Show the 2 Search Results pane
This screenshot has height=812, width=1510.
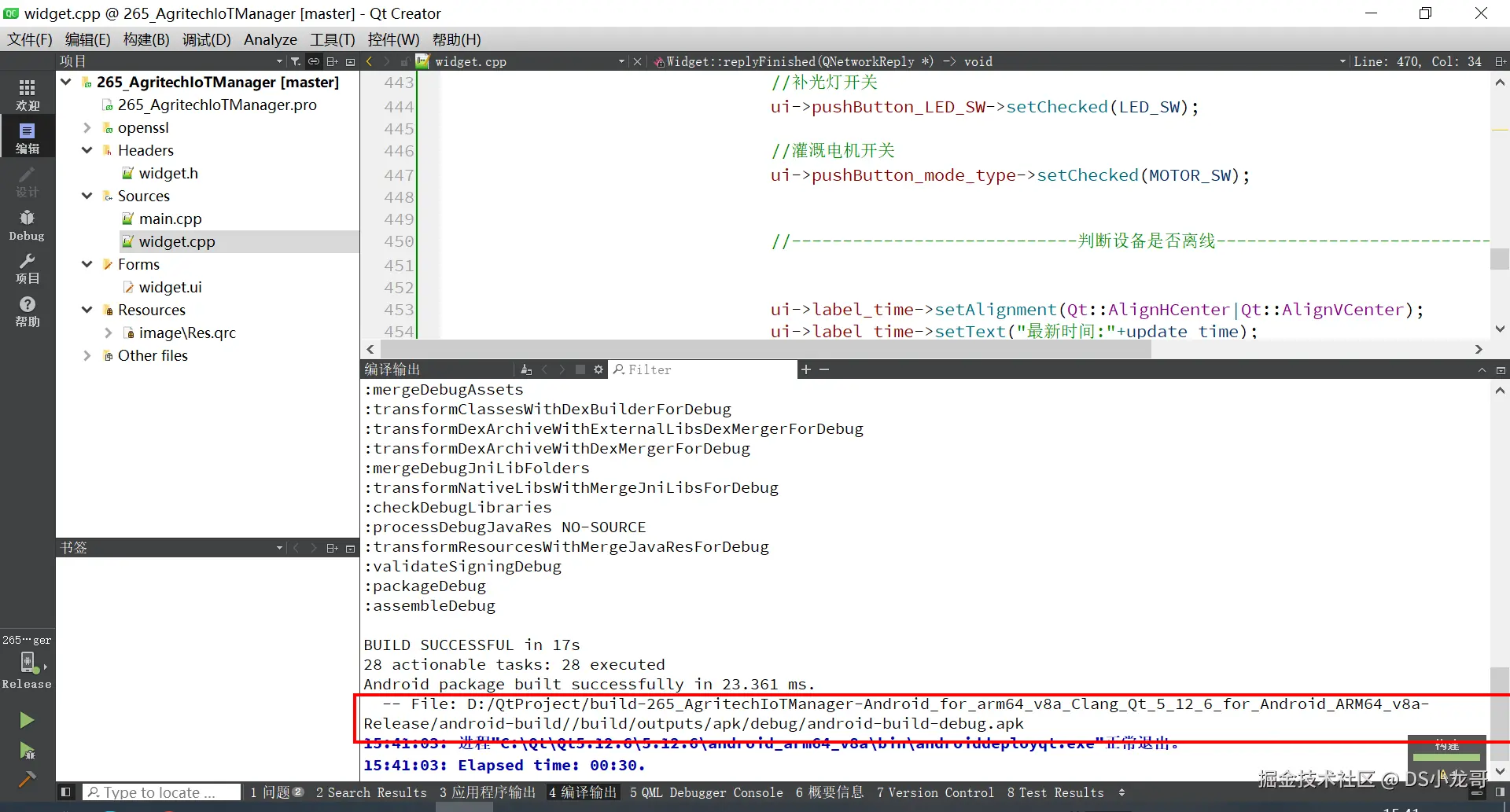371,792
